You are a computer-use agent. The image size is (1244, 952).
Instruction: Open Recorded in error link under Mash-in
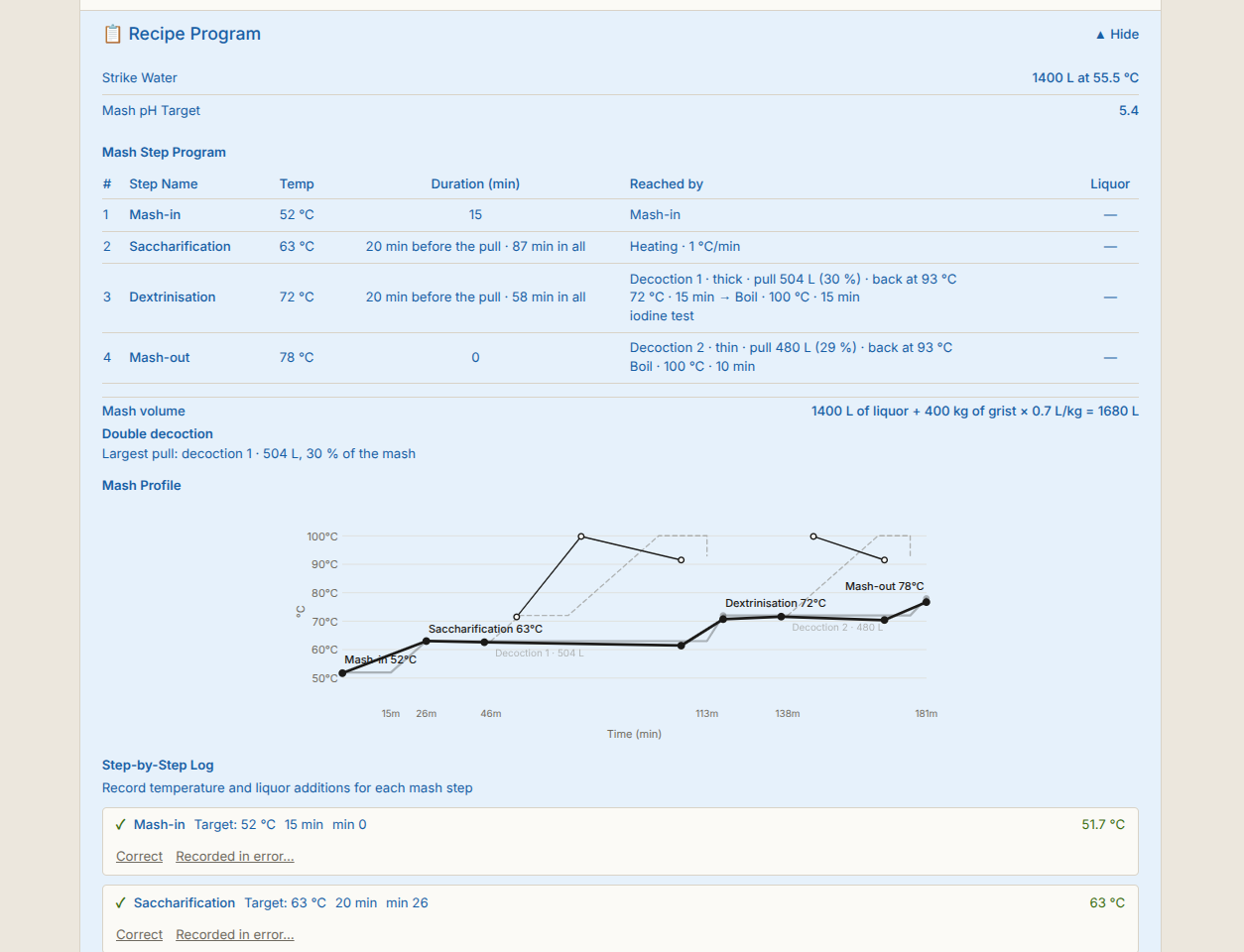[x=235, y=856]
